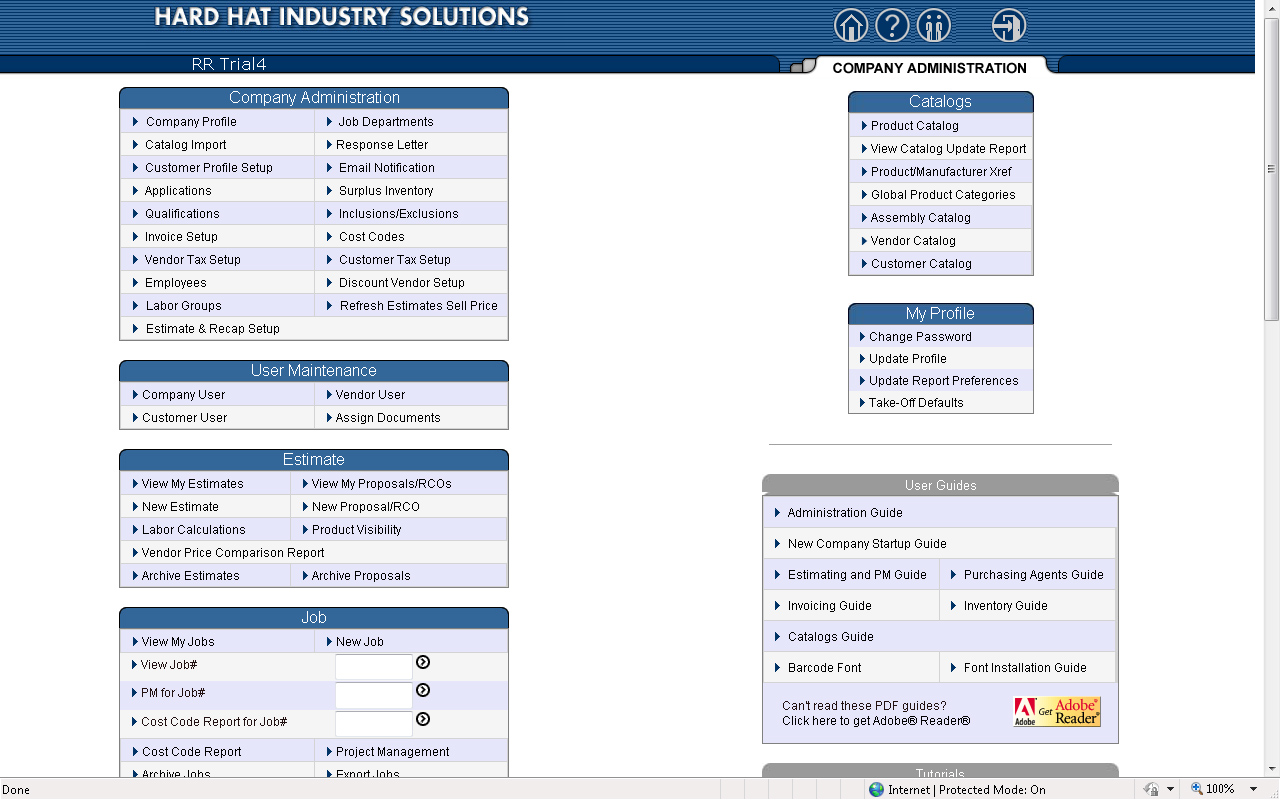This screenshot has width=1280, height=800.
Task: Start a New Estimate
Action: point(180,507)
